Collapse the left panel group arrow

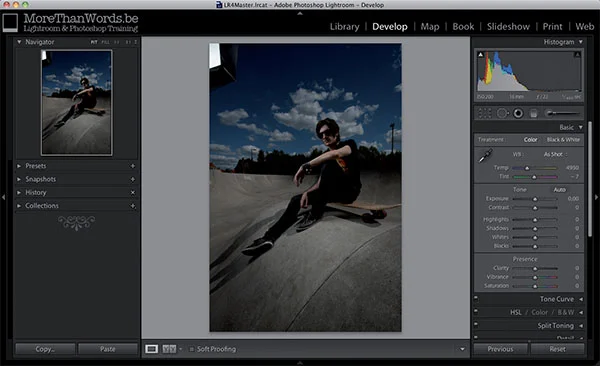[x=3, y=198]
